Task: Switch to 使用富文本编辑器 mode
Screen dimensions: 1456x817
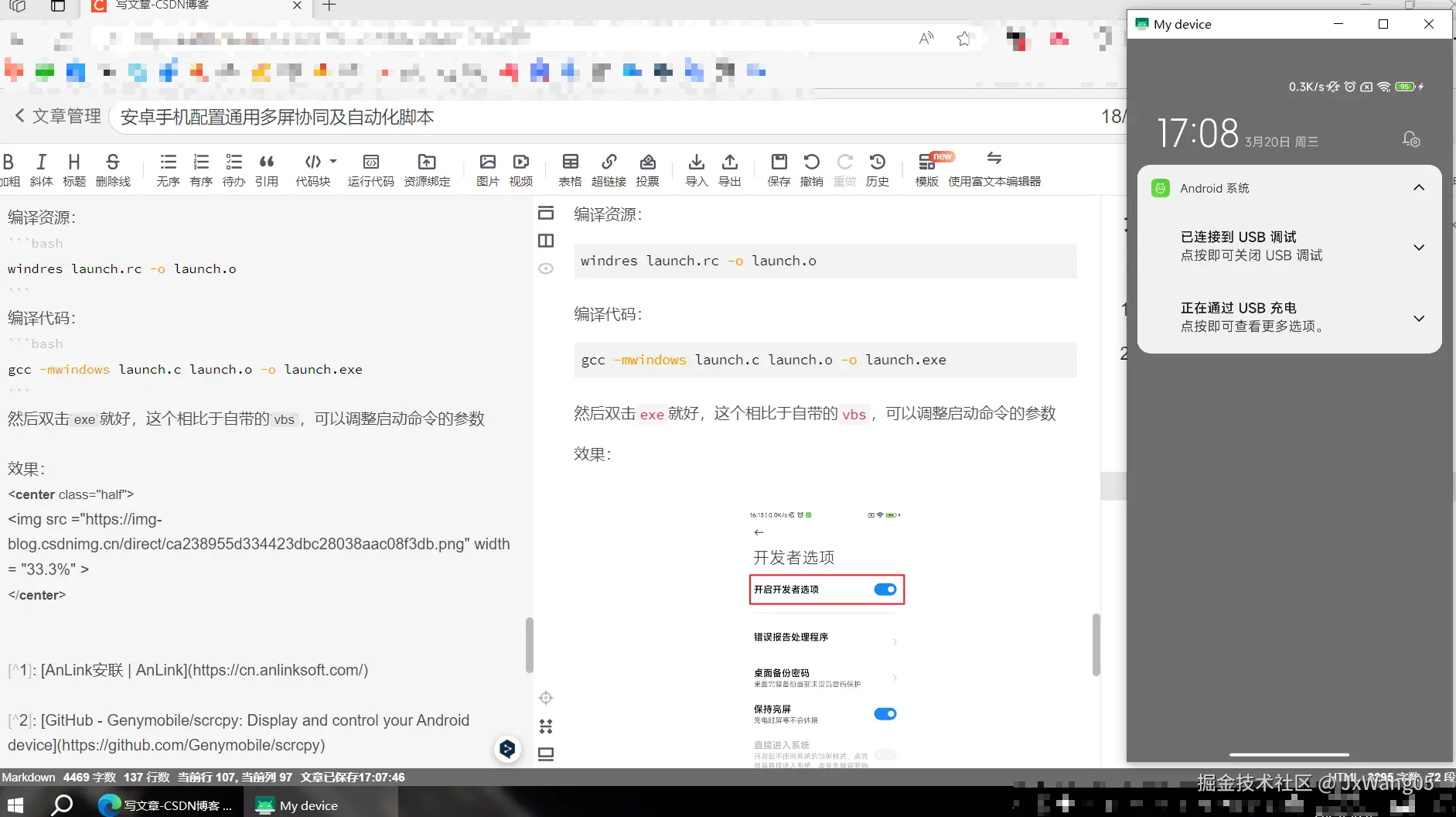Action: tap(994, 169)
